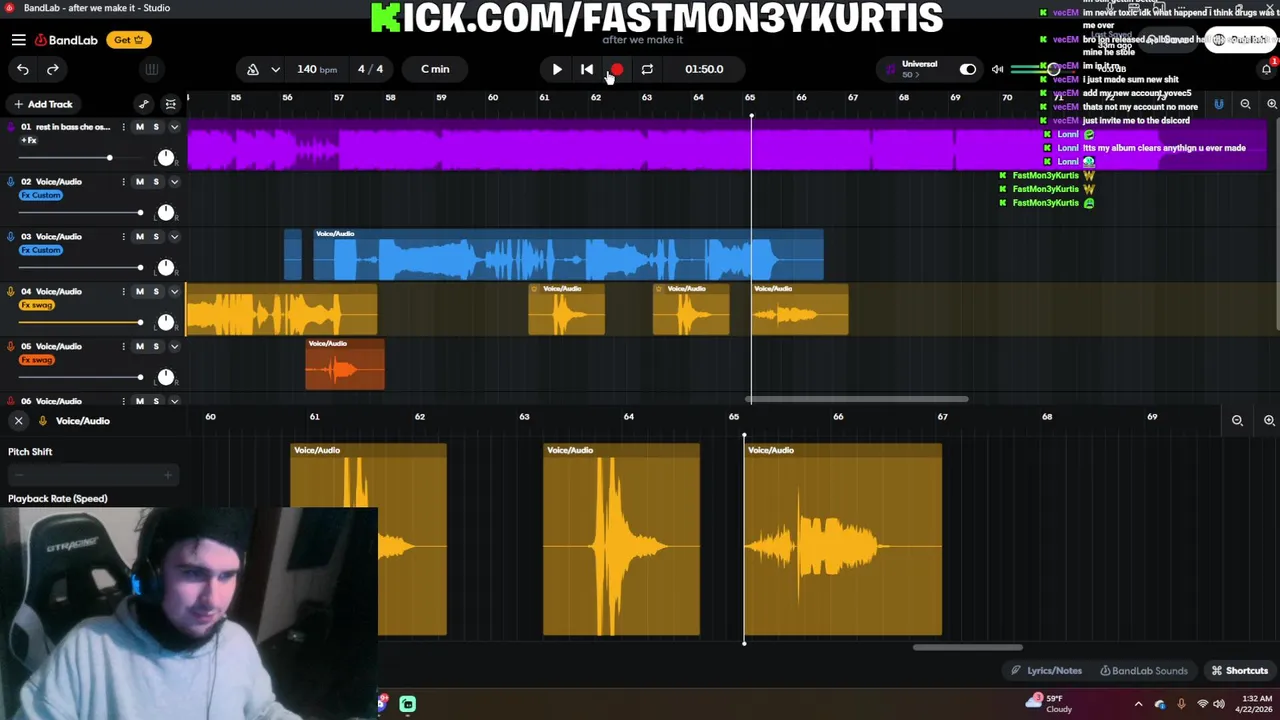Click the master volume speaker icon

point(997,69)
